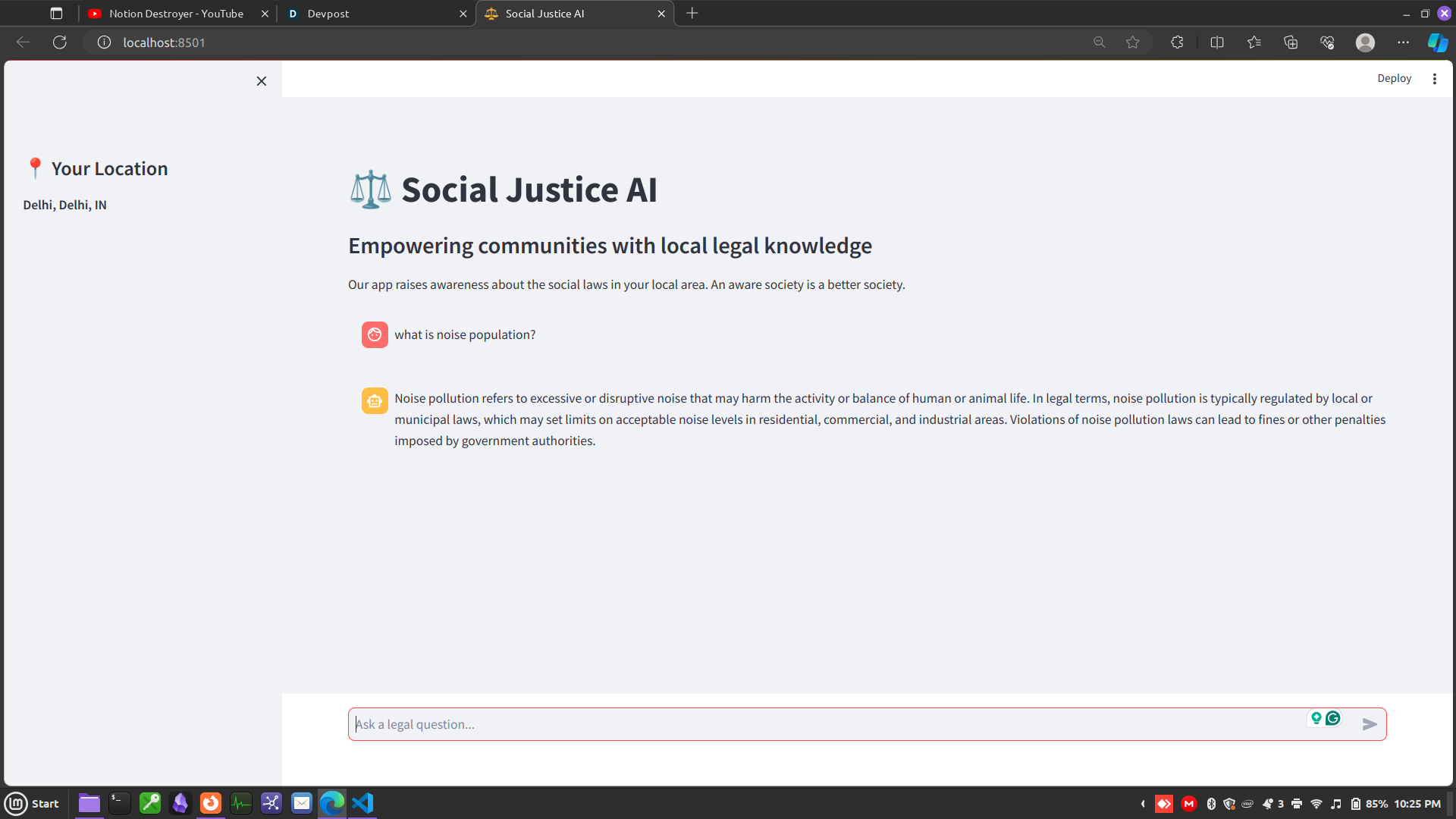1456x819 pixels.
Task: Click the send arrow to submit a question
Action: [x=1370, y=724]
